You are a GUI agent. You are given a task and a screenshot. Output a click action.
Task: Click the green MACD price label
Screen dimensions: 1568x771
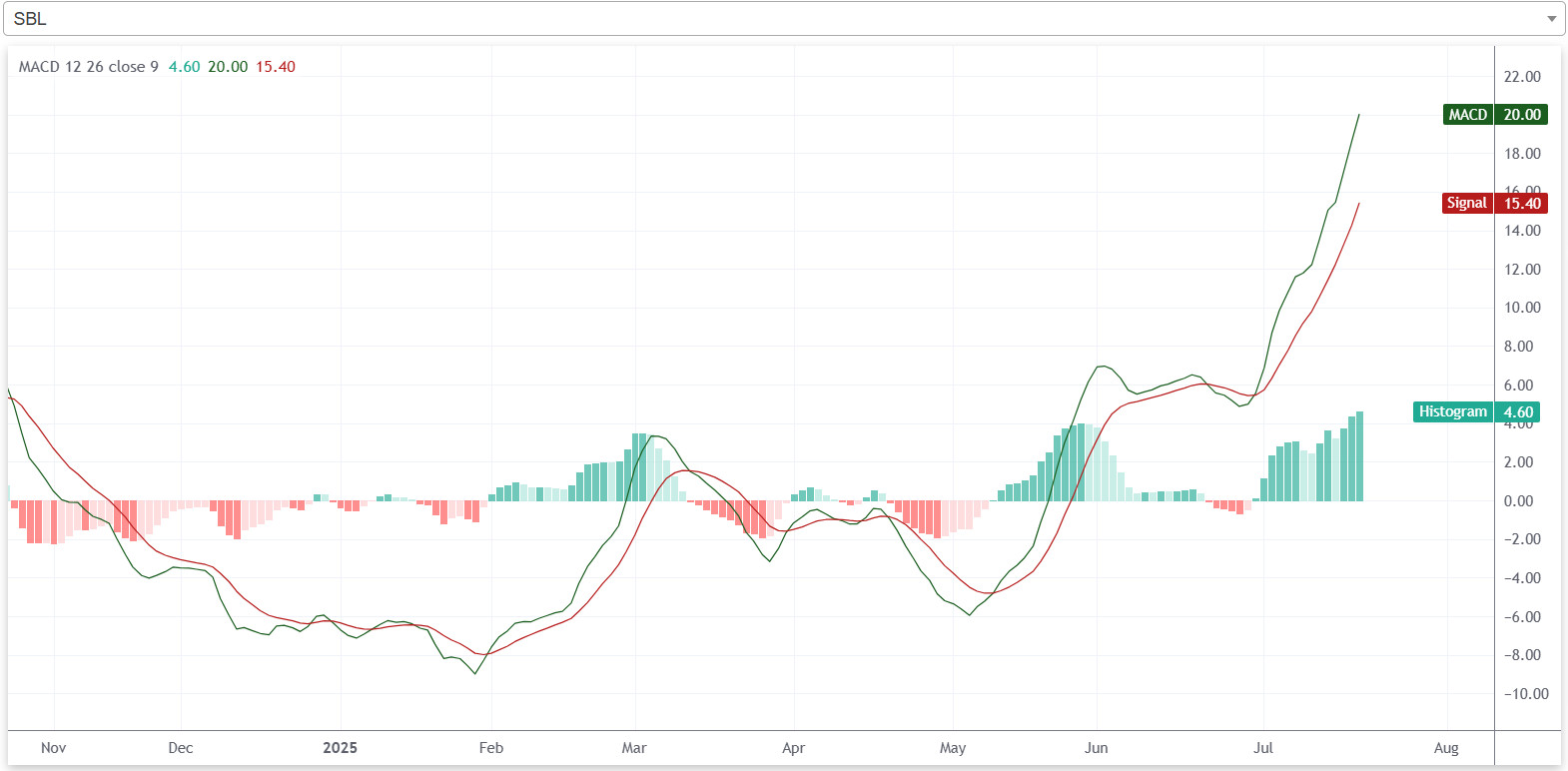pyautogui.click(x=1495, y=115)
